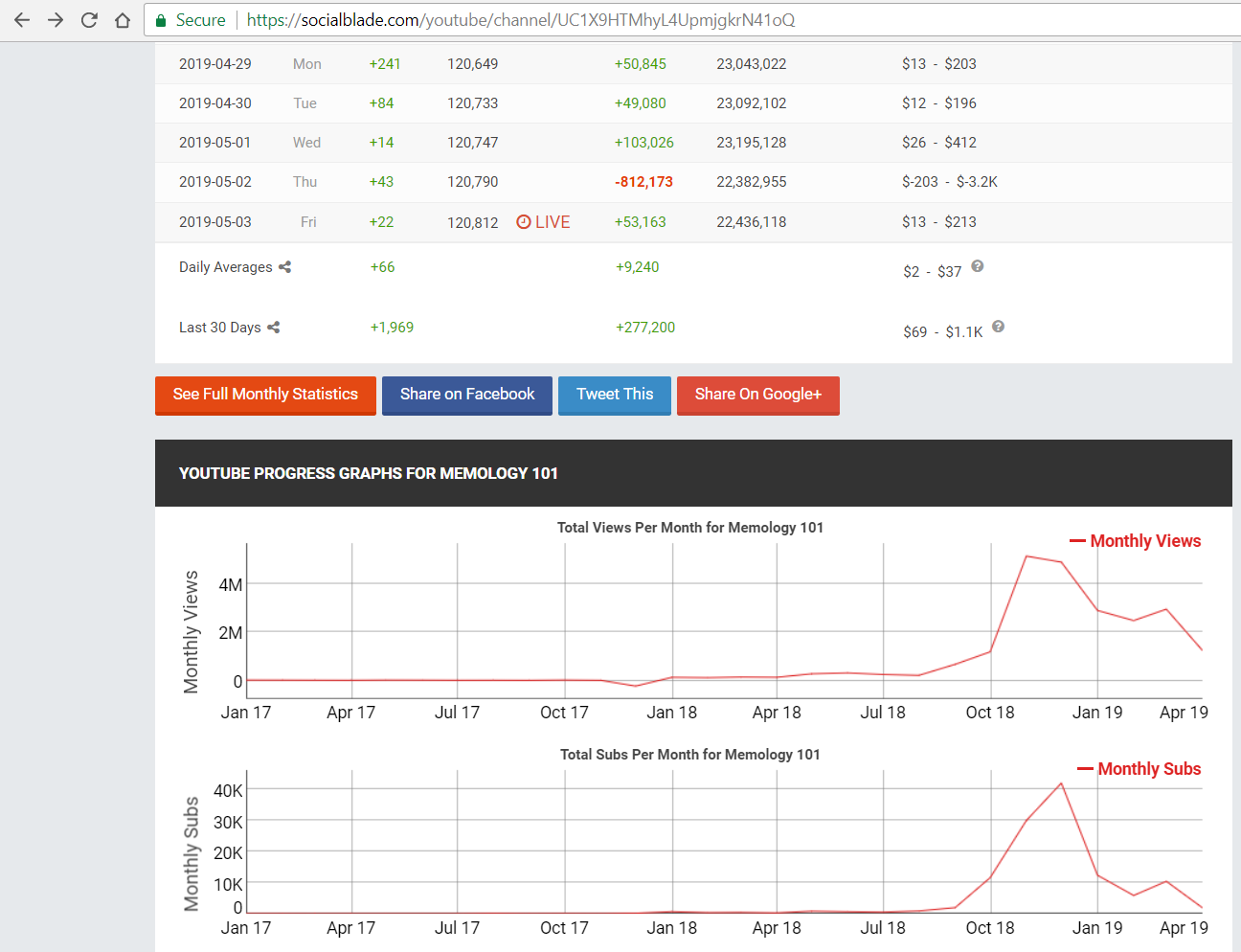Screen dimensions: 1241x952
Task: Open See Full Monthly Statistics
Action: (265, 395)
